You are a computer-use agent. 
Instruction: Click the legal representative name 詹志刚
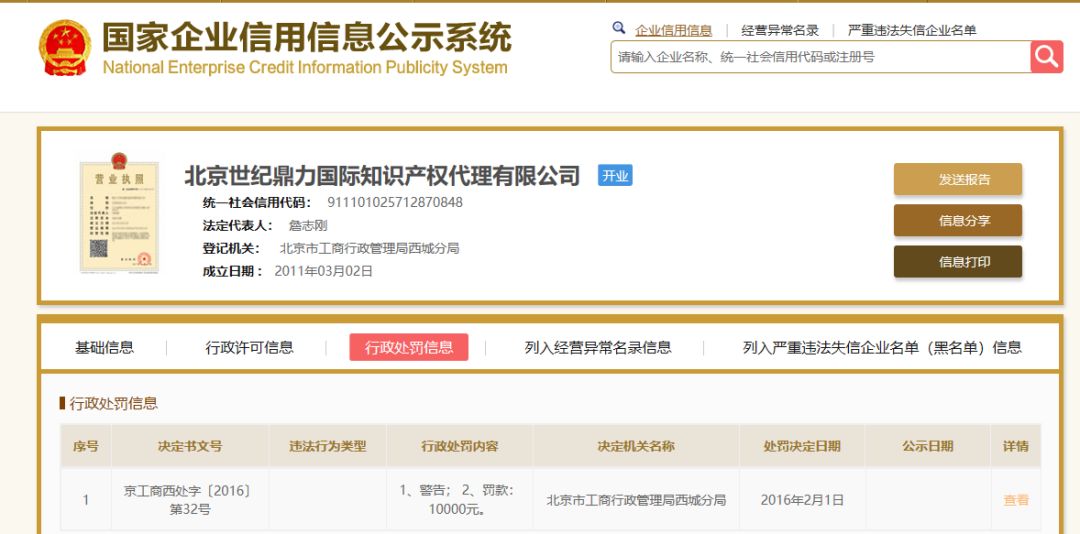click(x=307, y=225)
